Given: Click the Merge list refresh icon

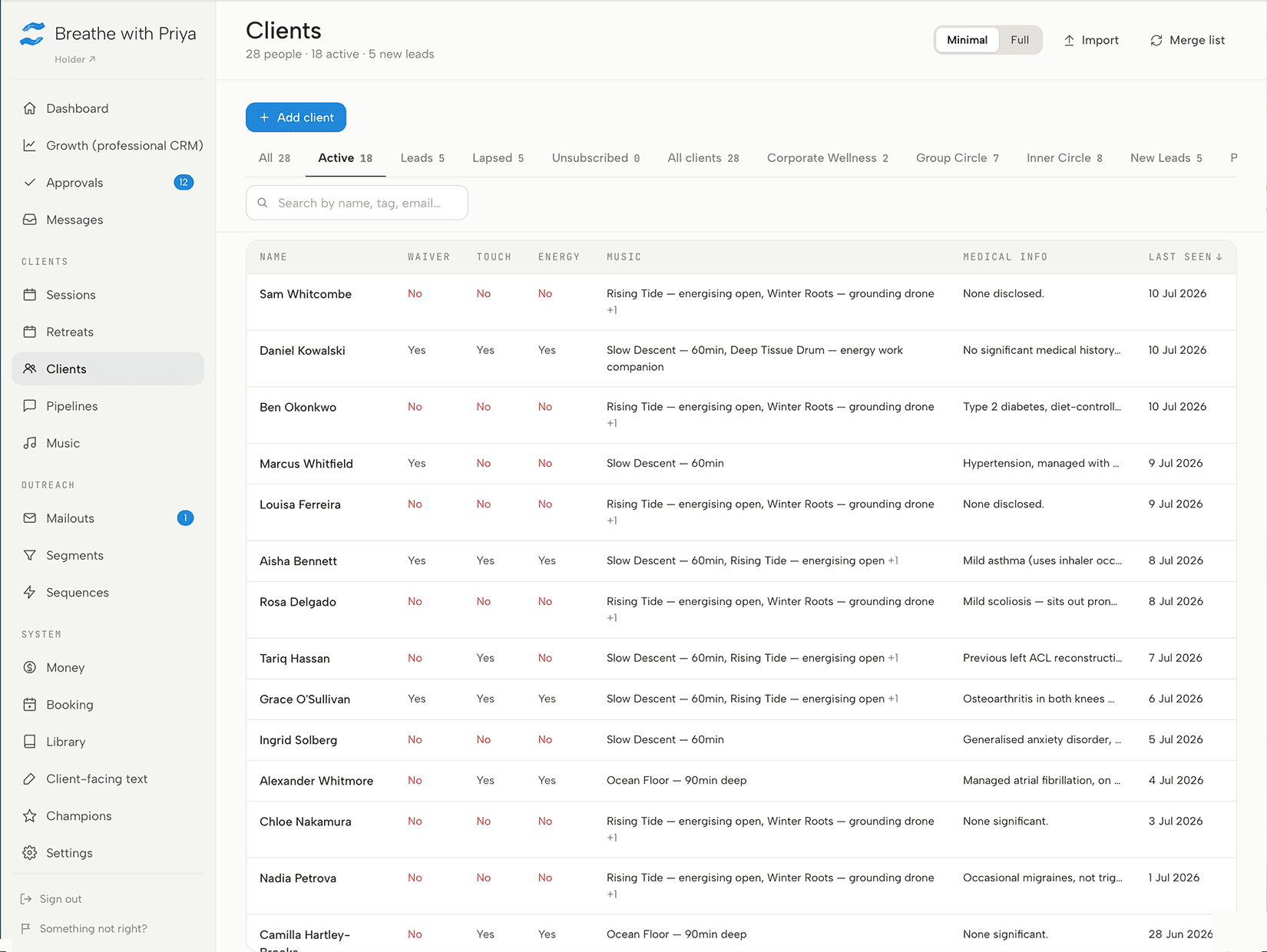Looking at the screenshot, I should [1156, 40].
